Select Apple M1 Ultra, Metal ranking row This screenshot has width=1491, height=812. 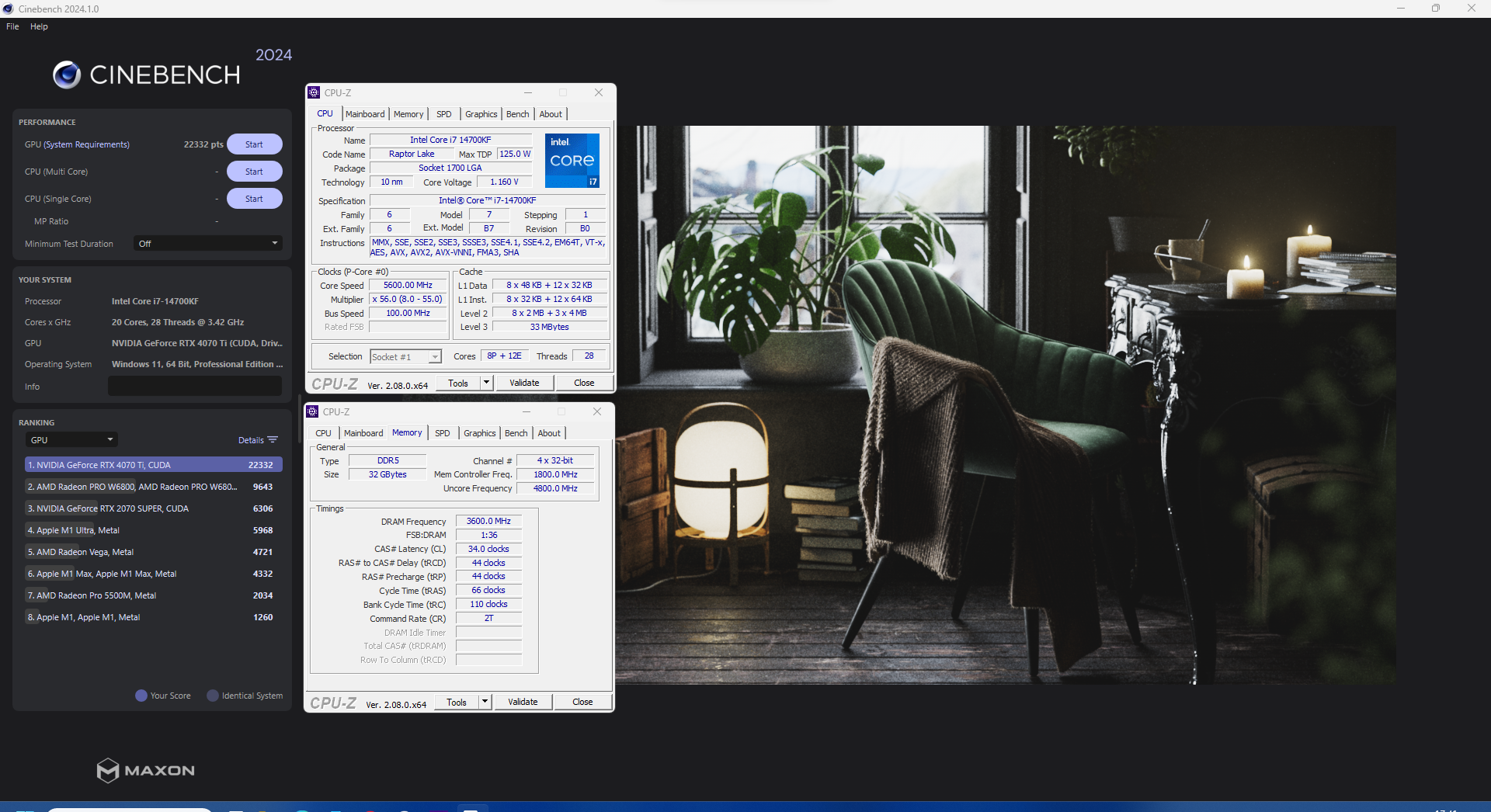[x=153, y=530]
